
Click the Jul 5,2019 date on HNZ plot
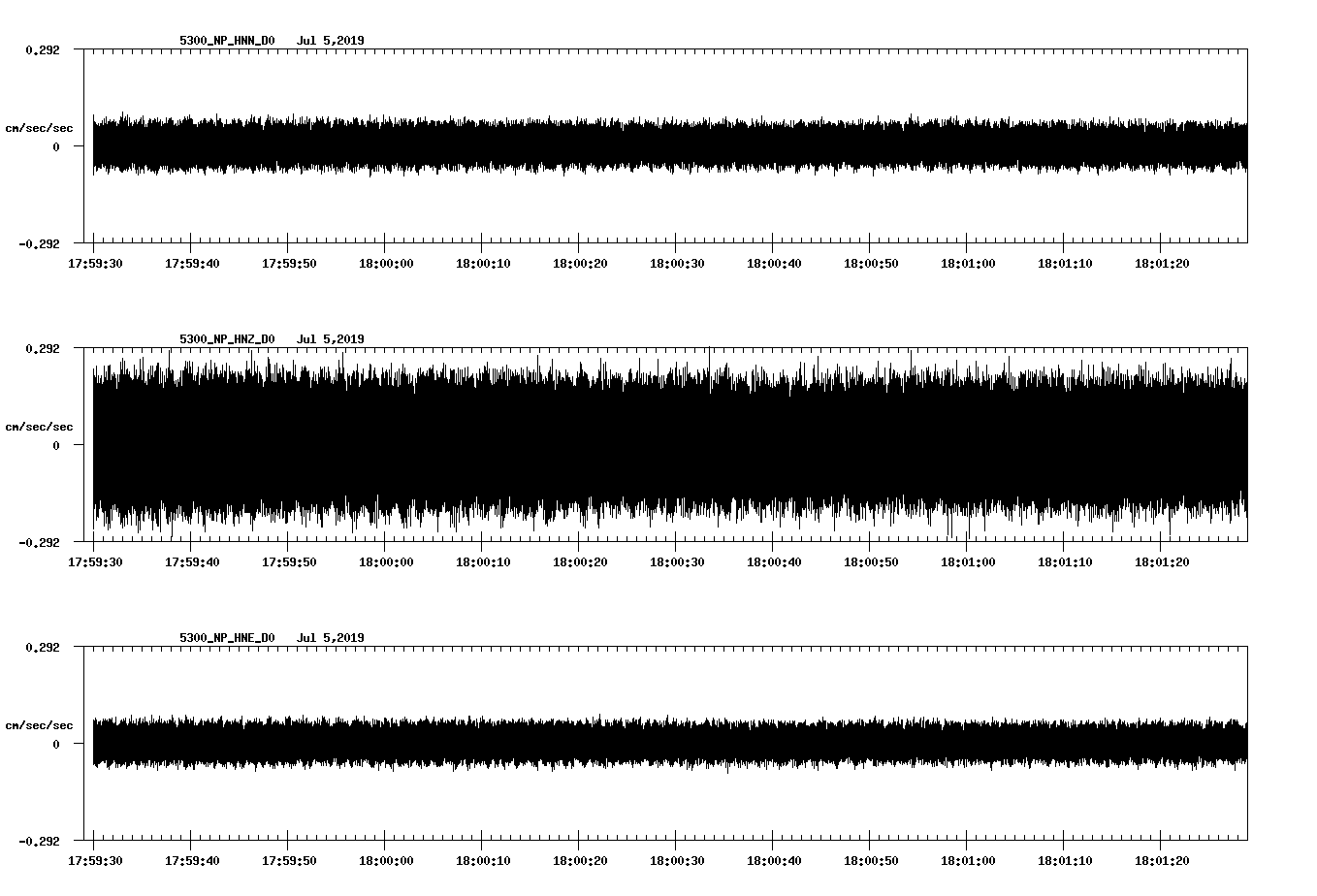(331, 339)
